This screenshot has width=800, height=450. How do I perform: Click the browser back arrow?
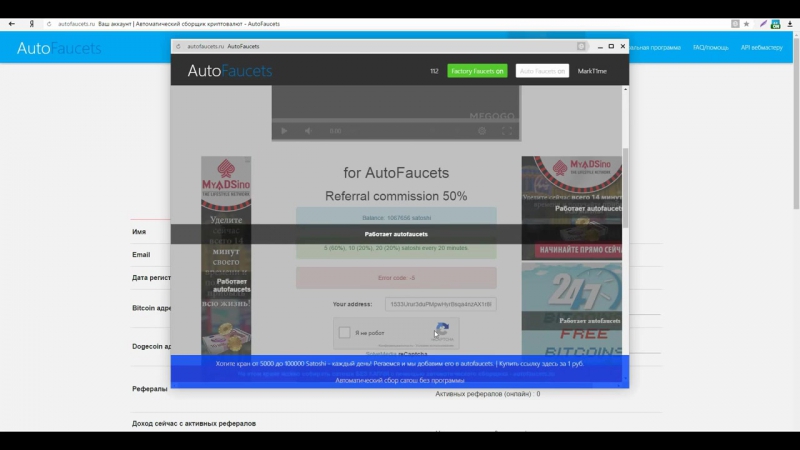point(12,22)
